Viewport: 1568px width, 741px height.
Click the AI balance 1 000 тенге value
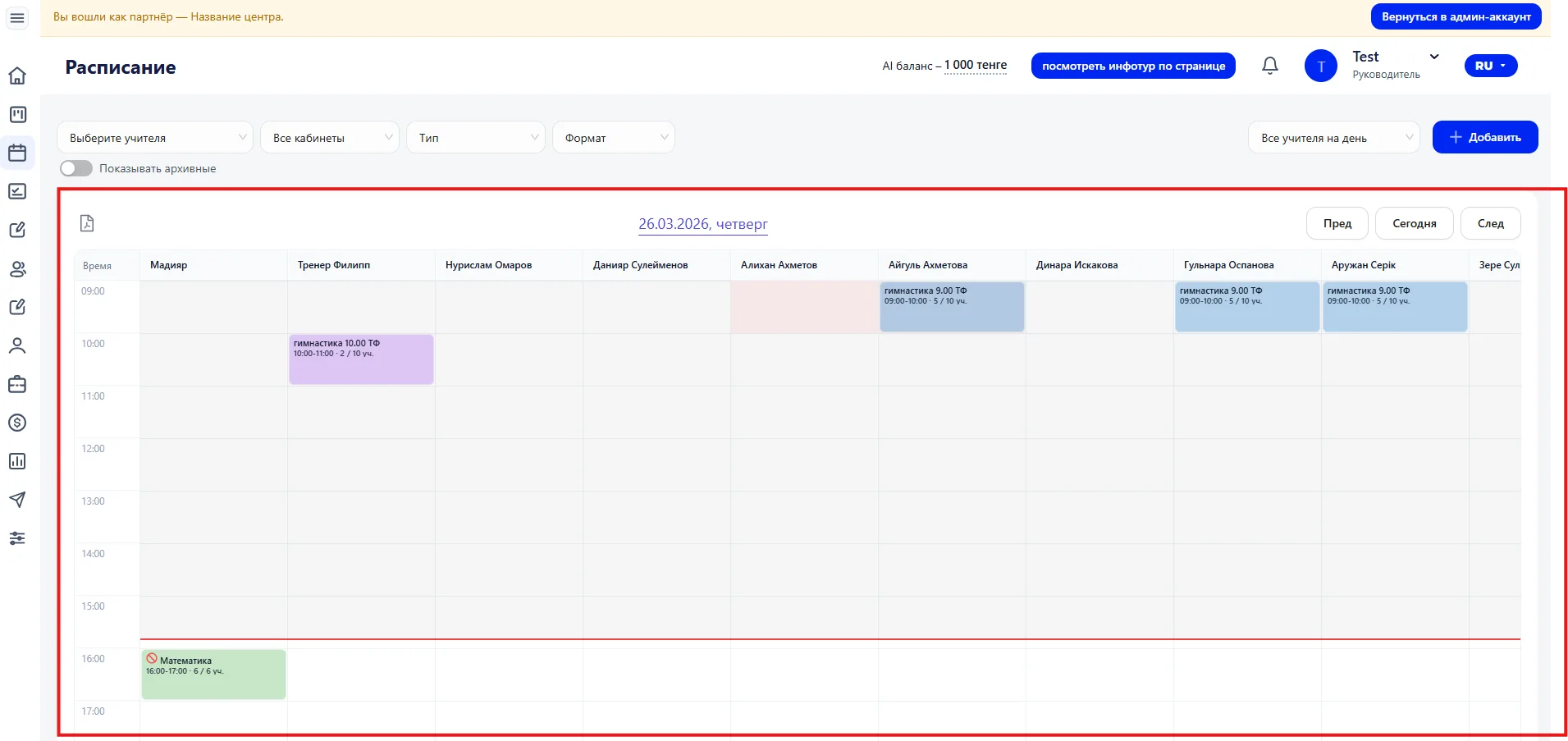[x=976, y=65]
